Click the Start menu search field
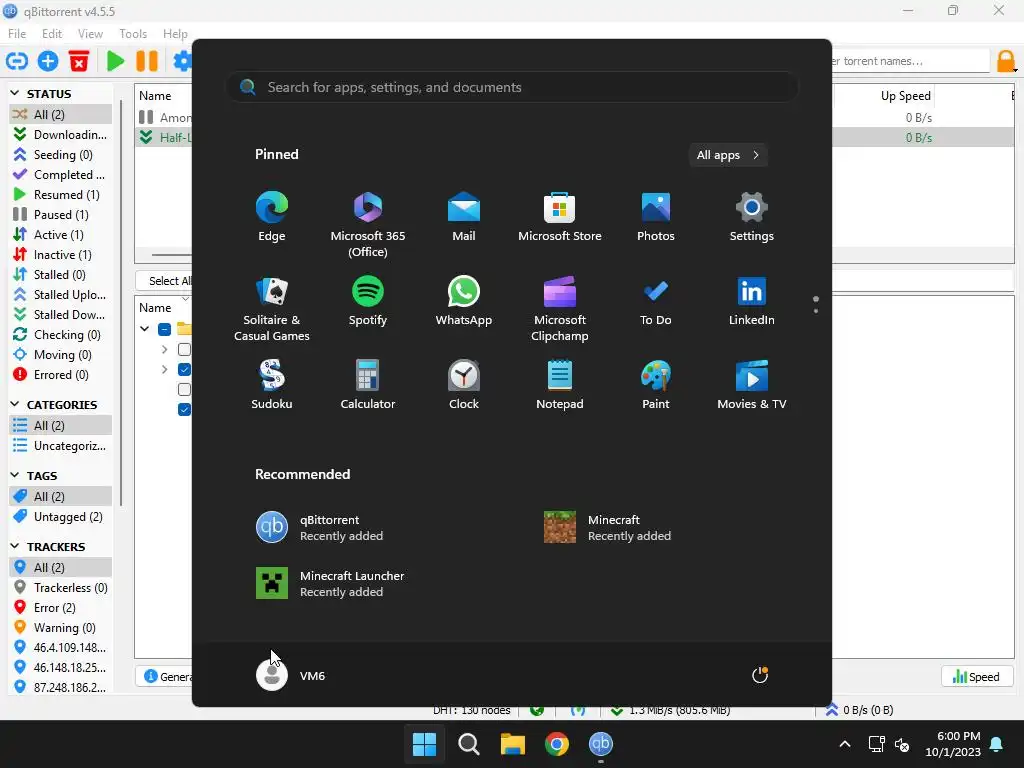1024x768 pixels. pos(512,88)
